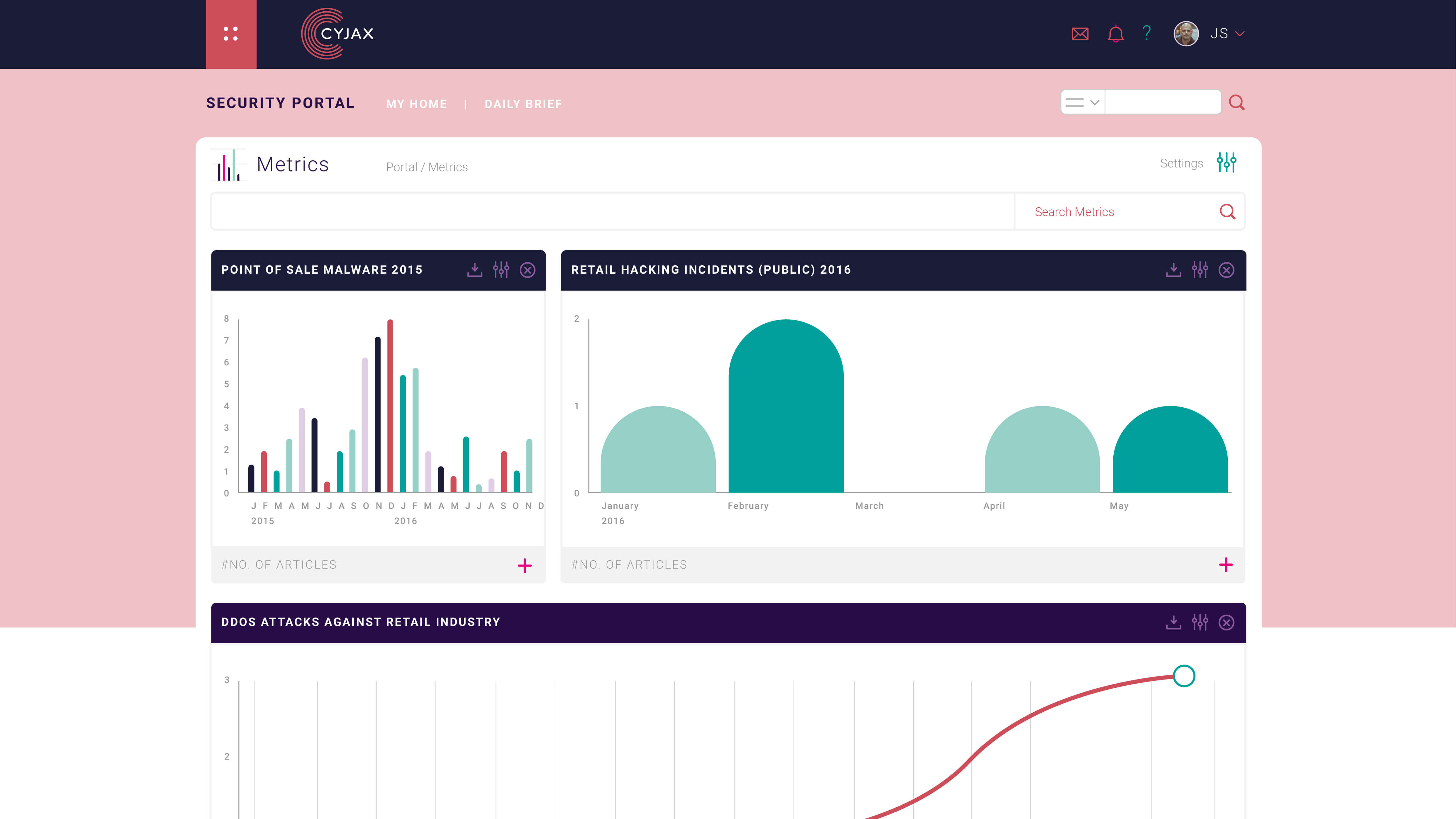The width and height of the screenshot is (1456, 819).
Task: Go to My Home tab
Action: 416,104
